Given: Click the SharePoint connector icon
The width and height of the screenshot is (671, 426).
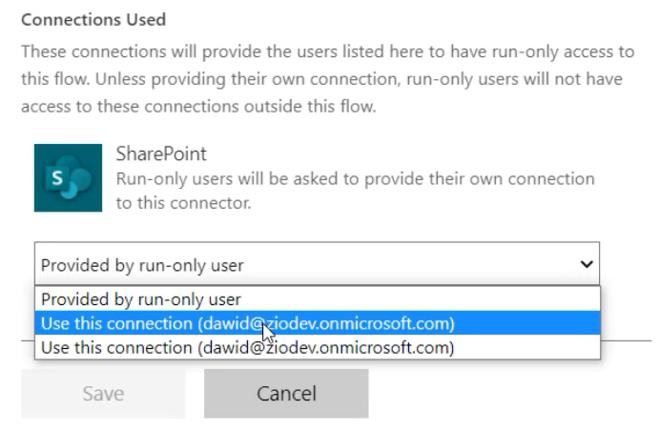Looking at the screenshot, I should [x=68, y=178].
